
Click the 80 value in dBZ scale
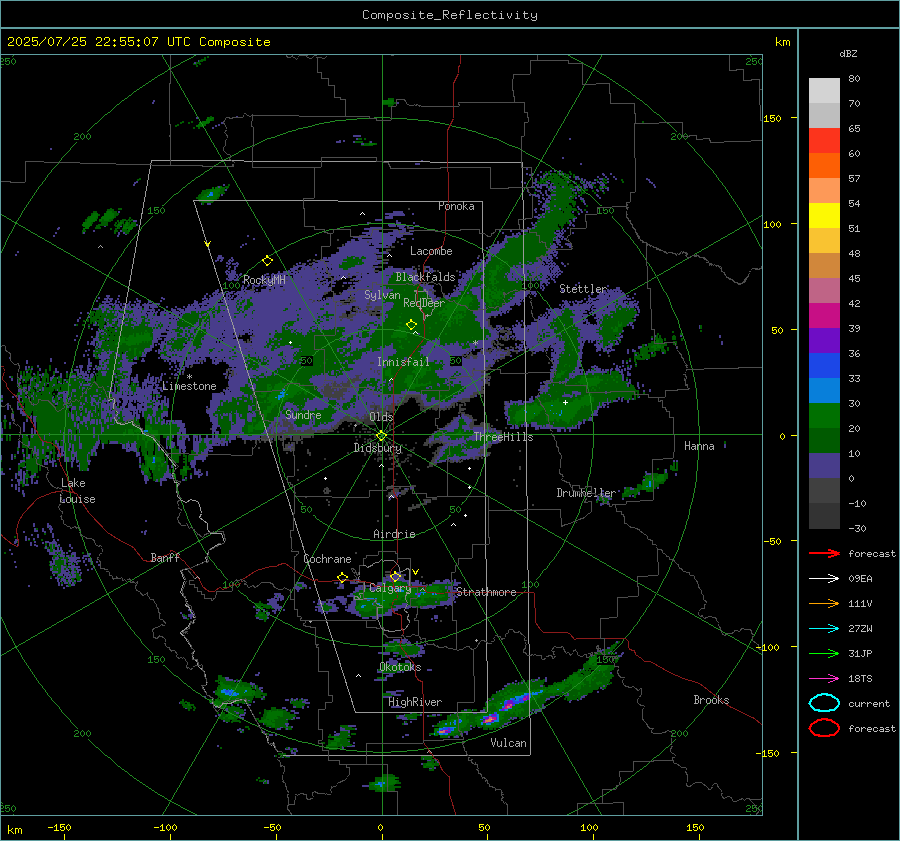[x=854, y=79]
